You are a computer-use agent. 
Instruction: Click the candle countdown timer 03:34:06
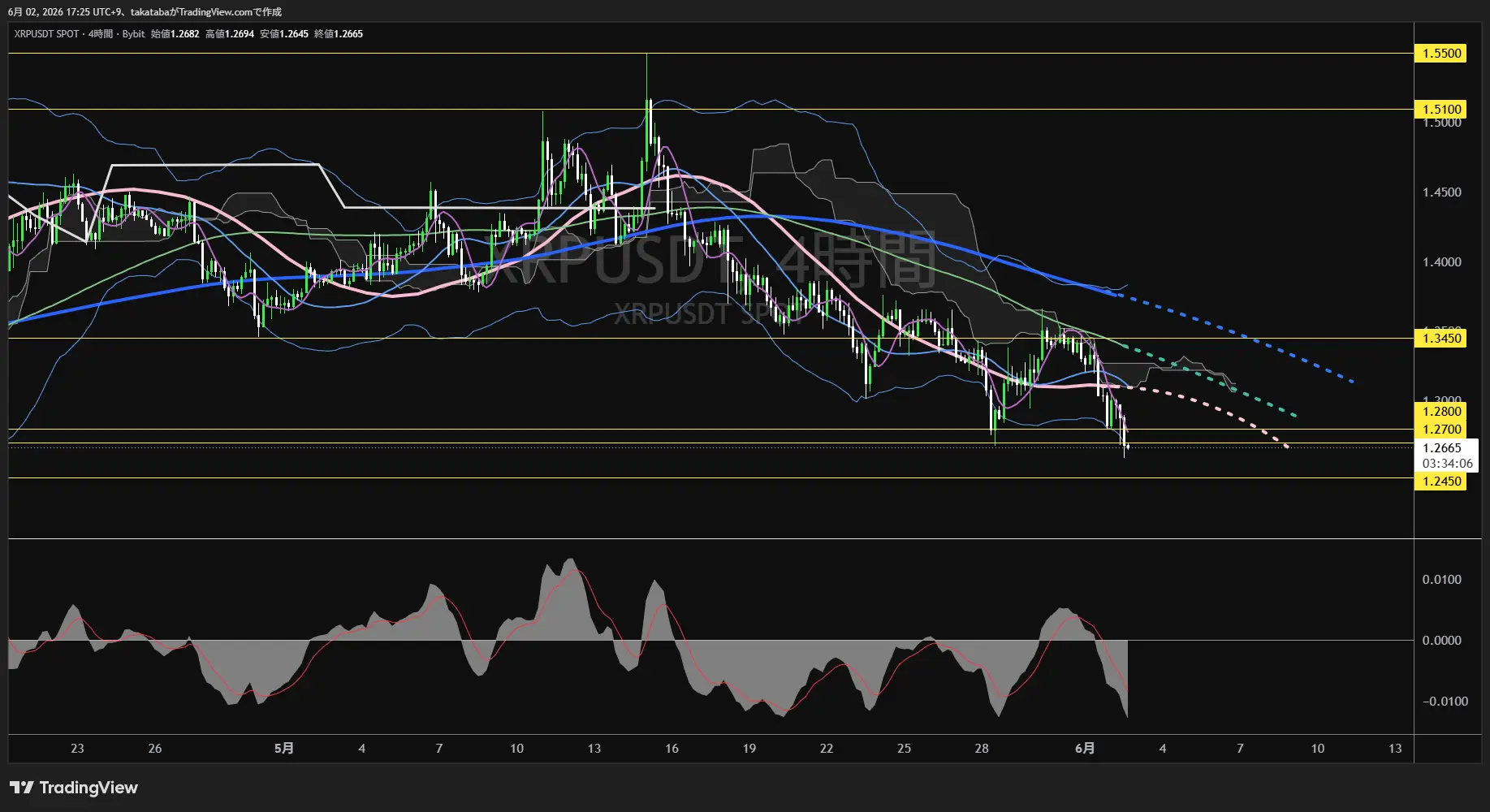point(1447,464)
